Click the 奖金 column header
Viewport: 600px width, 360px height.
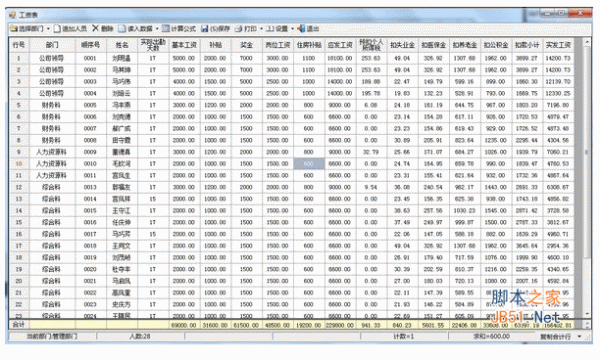tap(246, 45)
